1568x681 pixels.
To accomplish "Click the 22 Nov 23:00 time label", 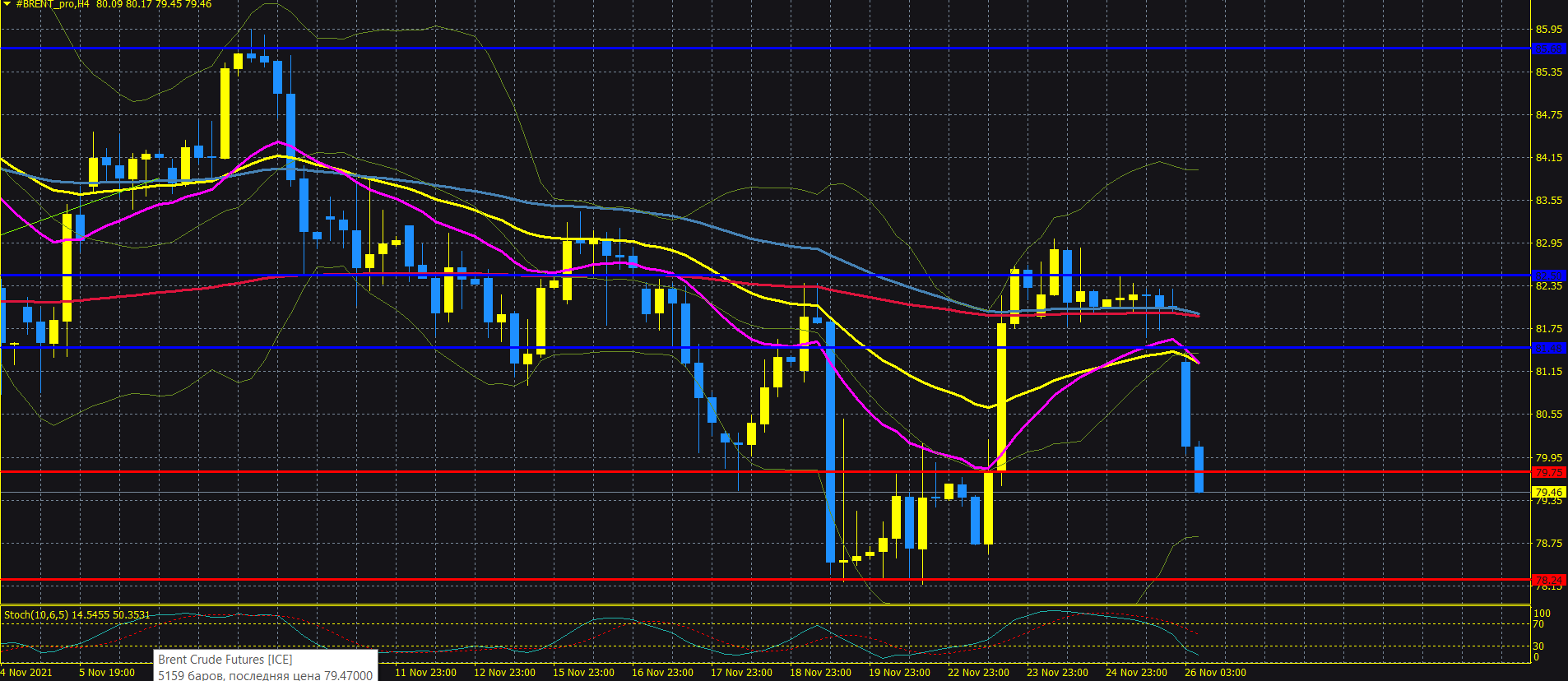I will [x=978, y=672].
